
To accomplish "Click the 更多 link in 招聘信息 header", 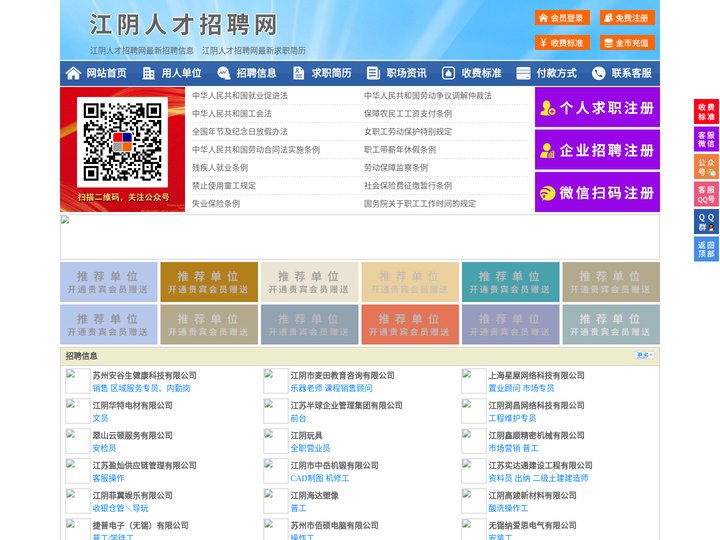I will (644, 355).
